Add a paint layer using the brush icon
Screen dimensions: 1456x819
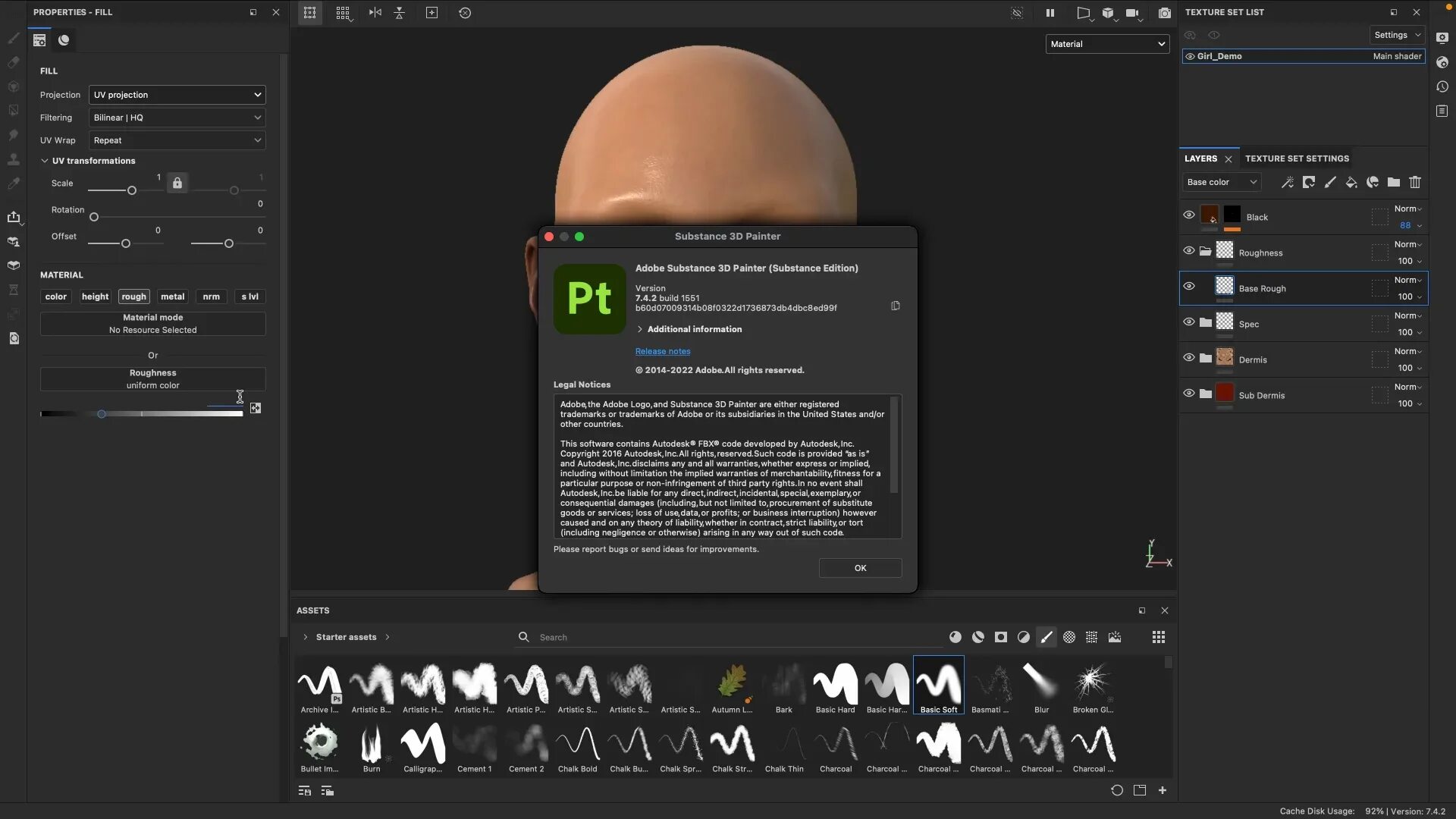[1330, 182]
